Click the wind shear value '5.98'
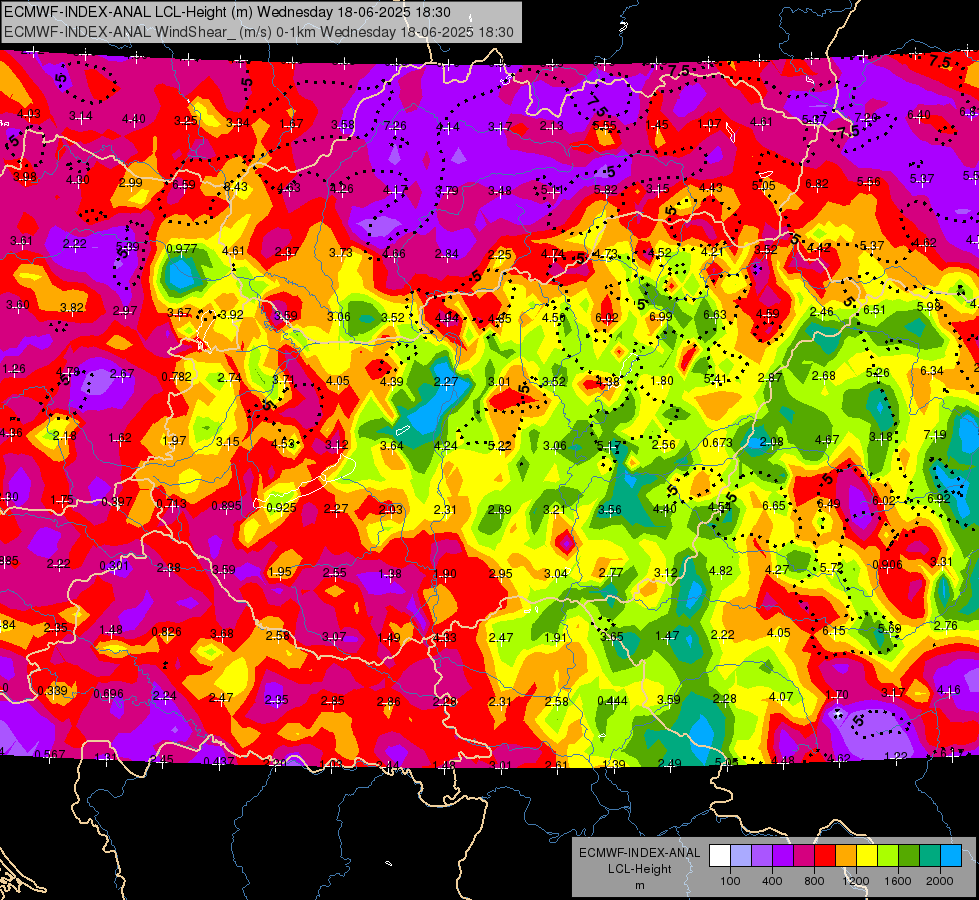 (x=928, y=307)
